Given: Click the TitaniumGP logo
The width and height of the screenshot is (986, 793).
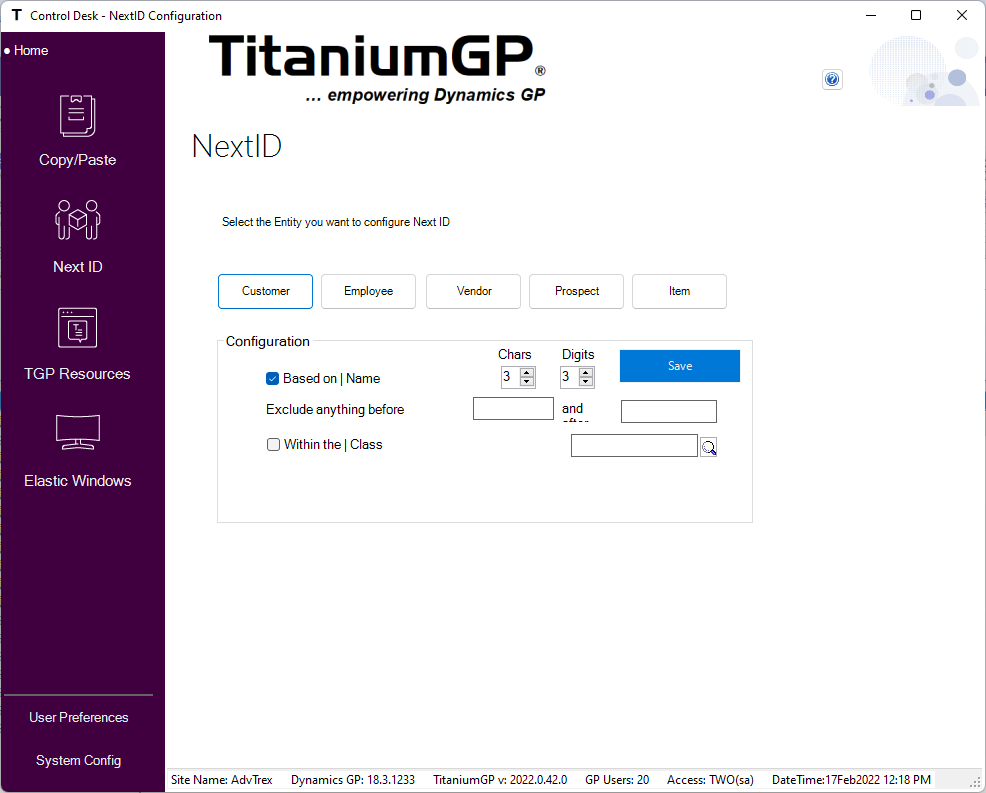Looking at the screenshot, I should [x=377, y=68].
